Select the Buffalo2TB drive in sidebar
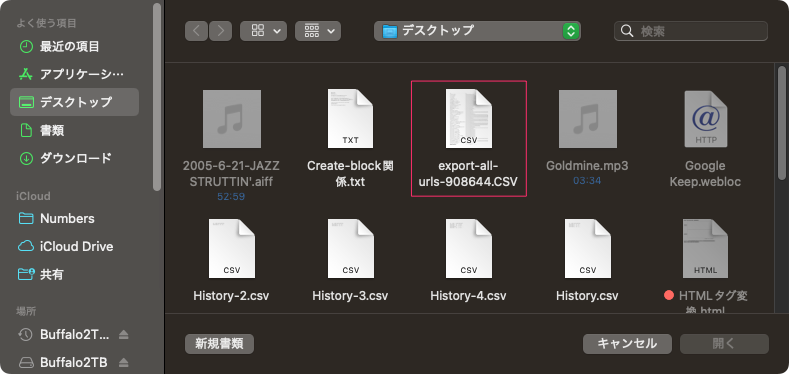Image resolution: width=789 pixels, height=374 pixels. [x=74, y=362]
